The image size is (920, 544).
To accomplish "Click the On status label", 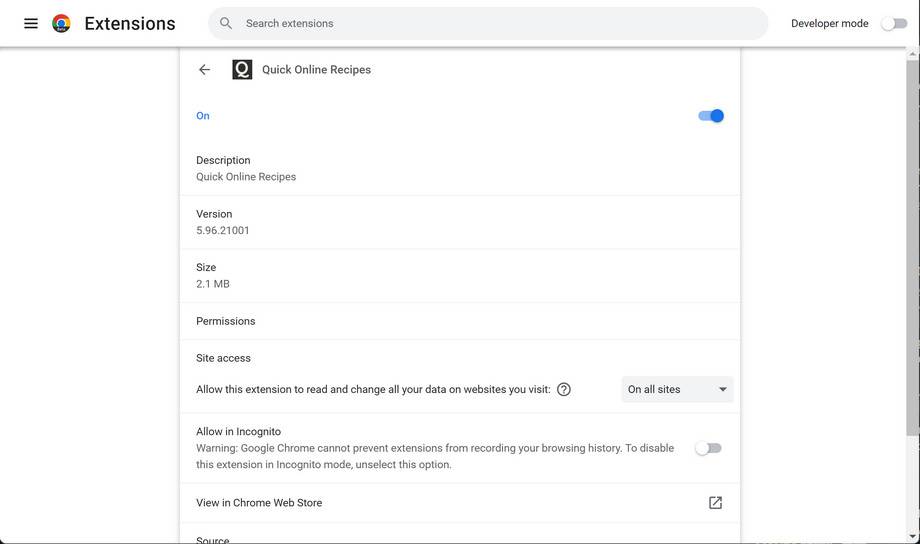I will click(x=203, y=116).
